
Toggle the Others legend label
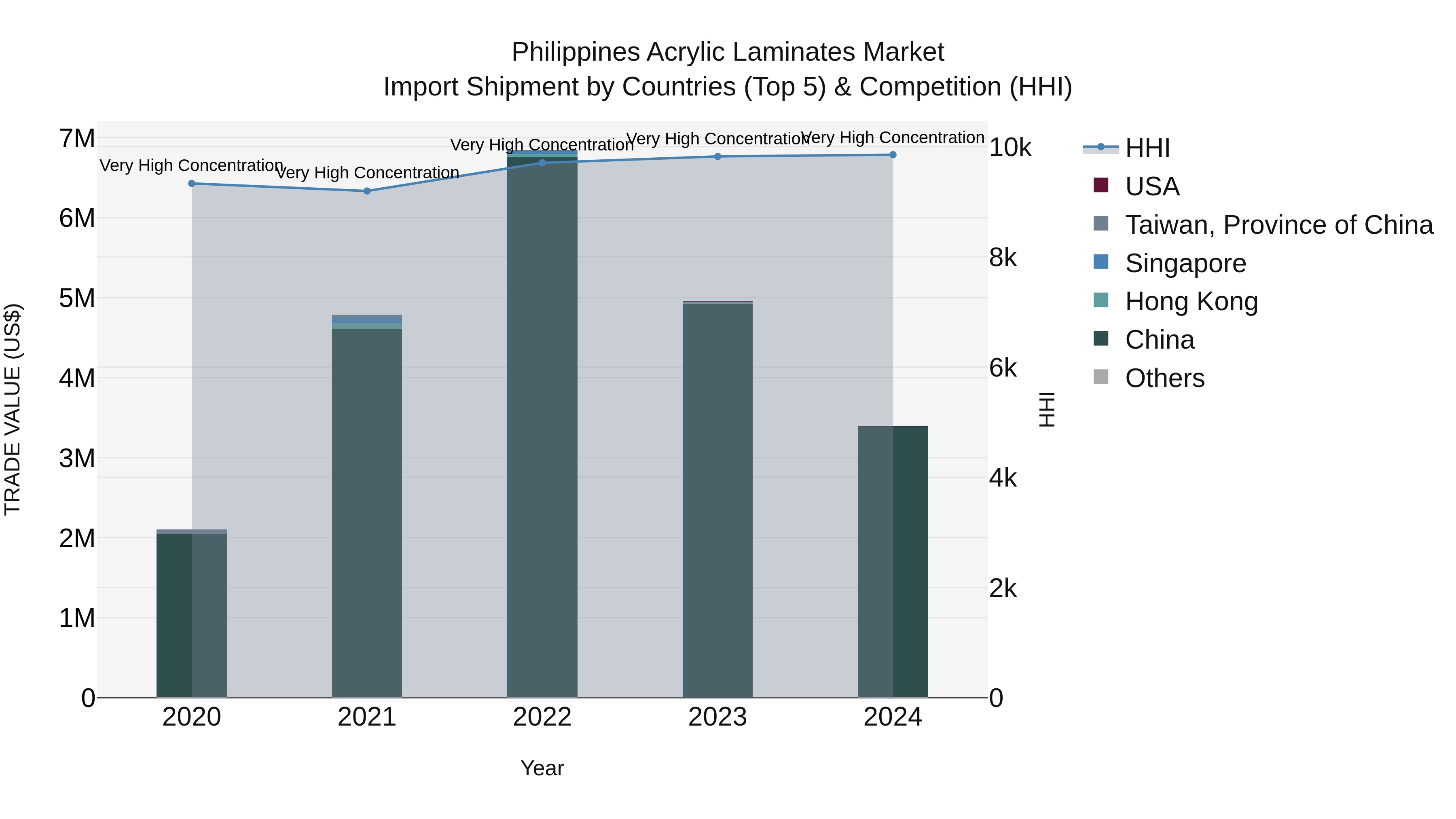(x=1165, y=378)
